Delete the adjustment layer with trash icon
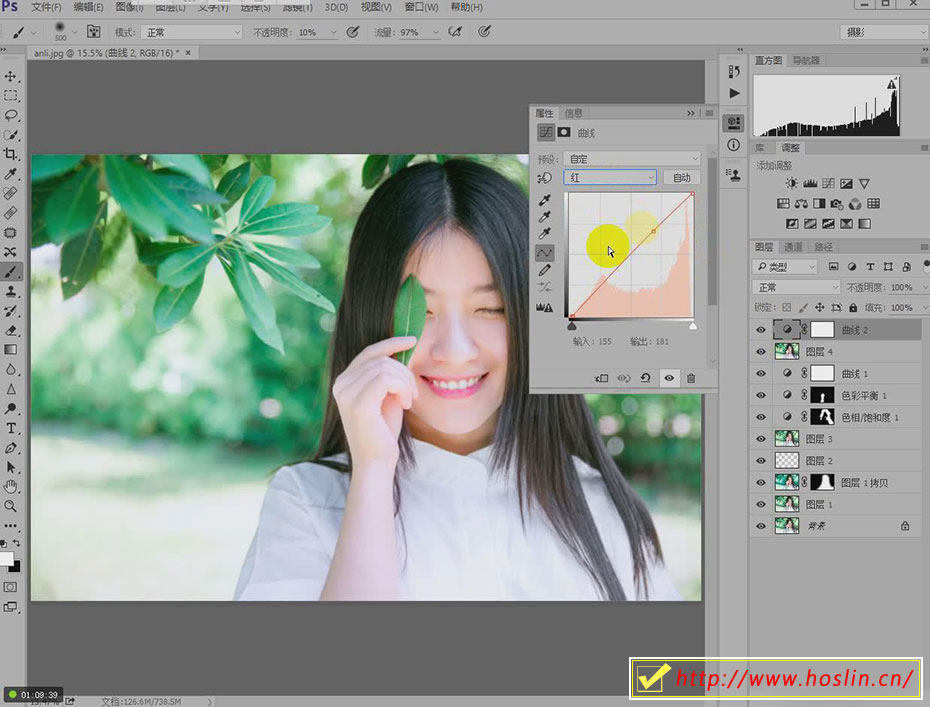The image size is (930, 707). [691, 378]
